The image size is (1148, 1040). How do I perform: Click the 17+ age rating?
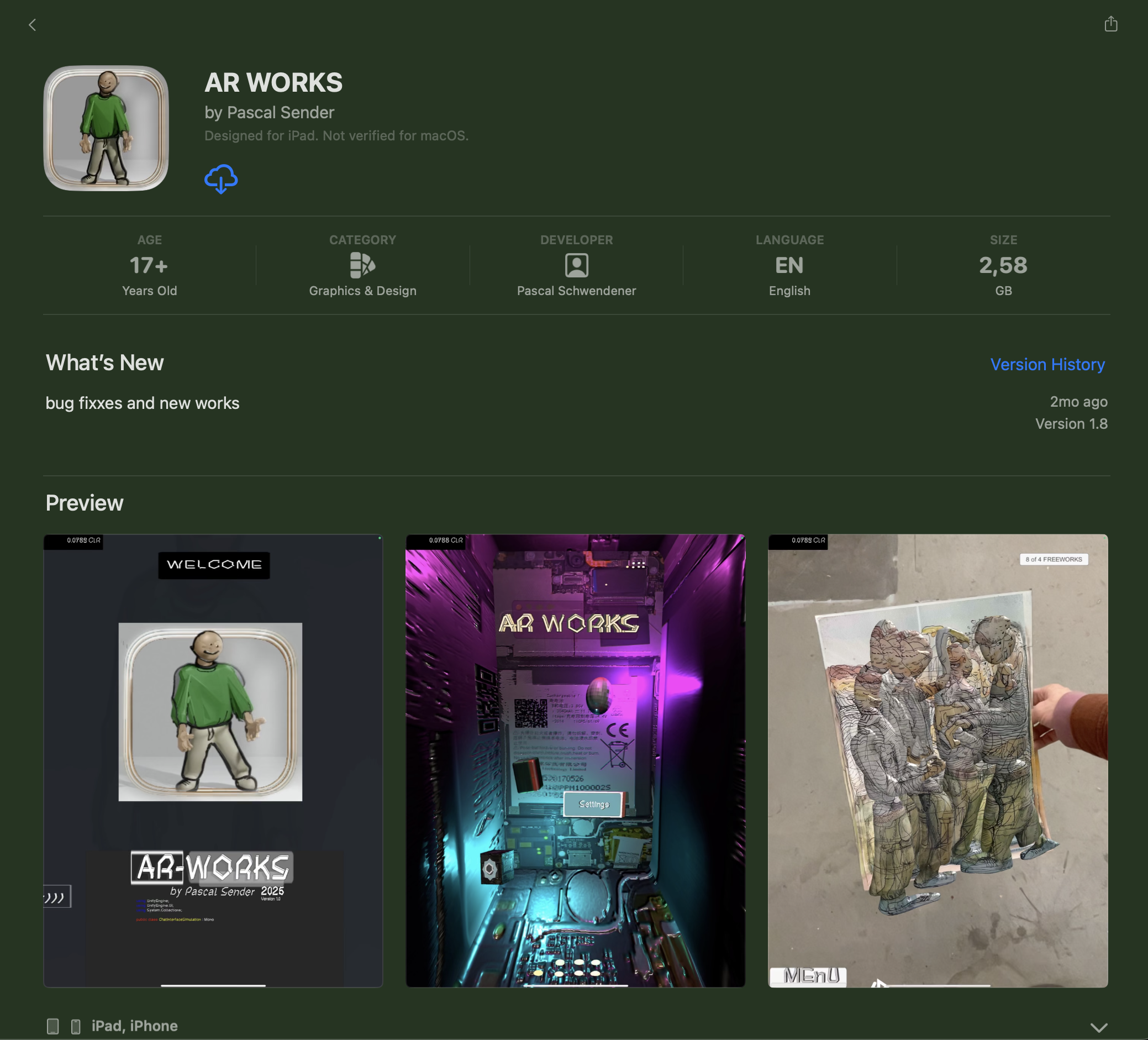point(149,265)
